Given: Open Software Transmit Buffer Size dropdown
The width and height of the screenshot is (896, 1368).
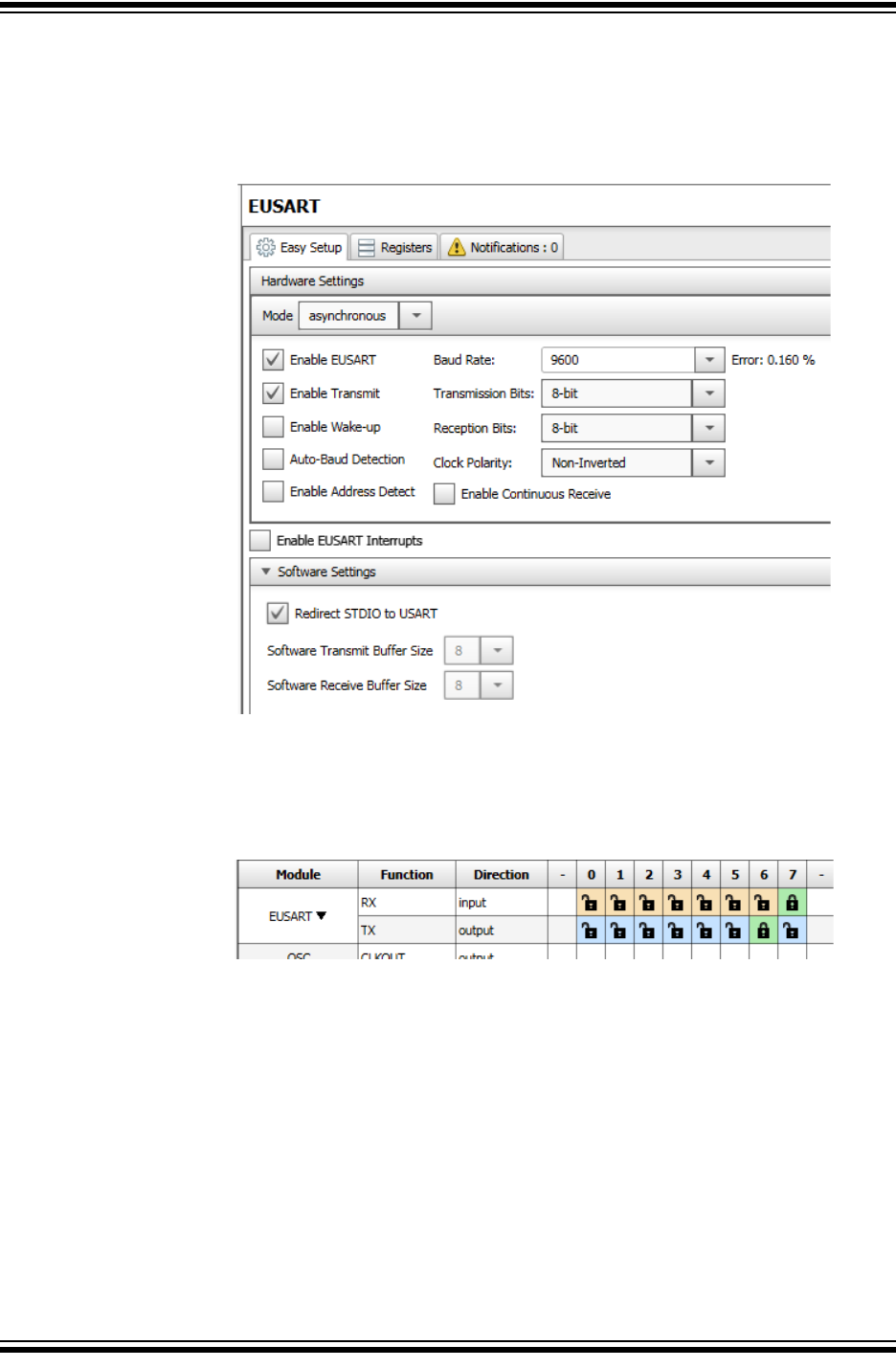Looking at the screenshot, I should coord(497,650).
